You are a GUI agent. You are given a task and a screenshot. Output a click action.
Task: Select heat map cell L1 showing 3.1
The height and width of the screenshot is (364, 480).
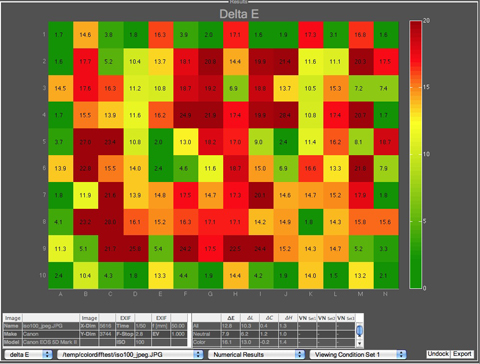click(x=336, y=35)
